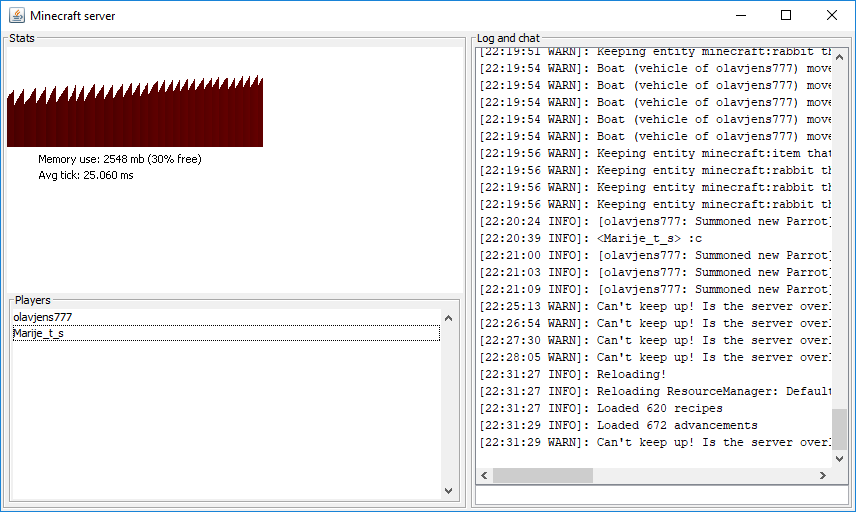Click the "Loaded 672 advancements" log line
Screen dimensions: 856x512
(x=619, y=425)
